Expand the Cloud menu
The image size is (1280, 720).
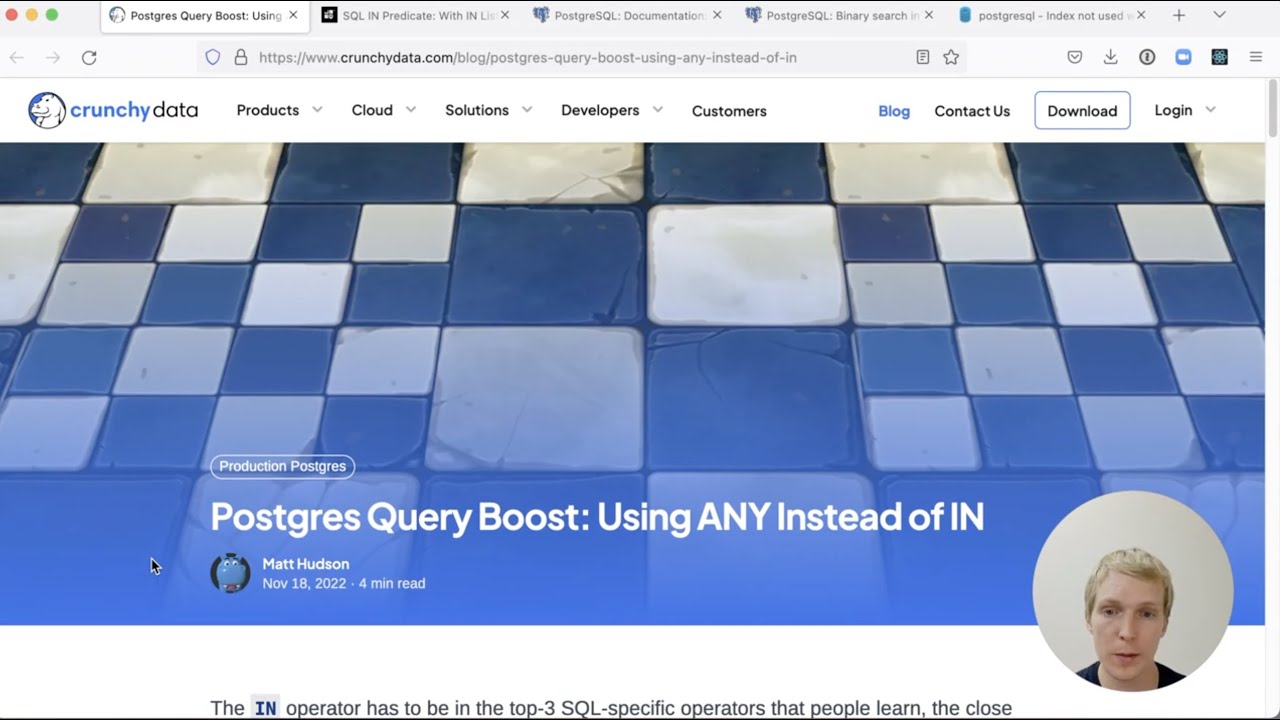[383, 110]
